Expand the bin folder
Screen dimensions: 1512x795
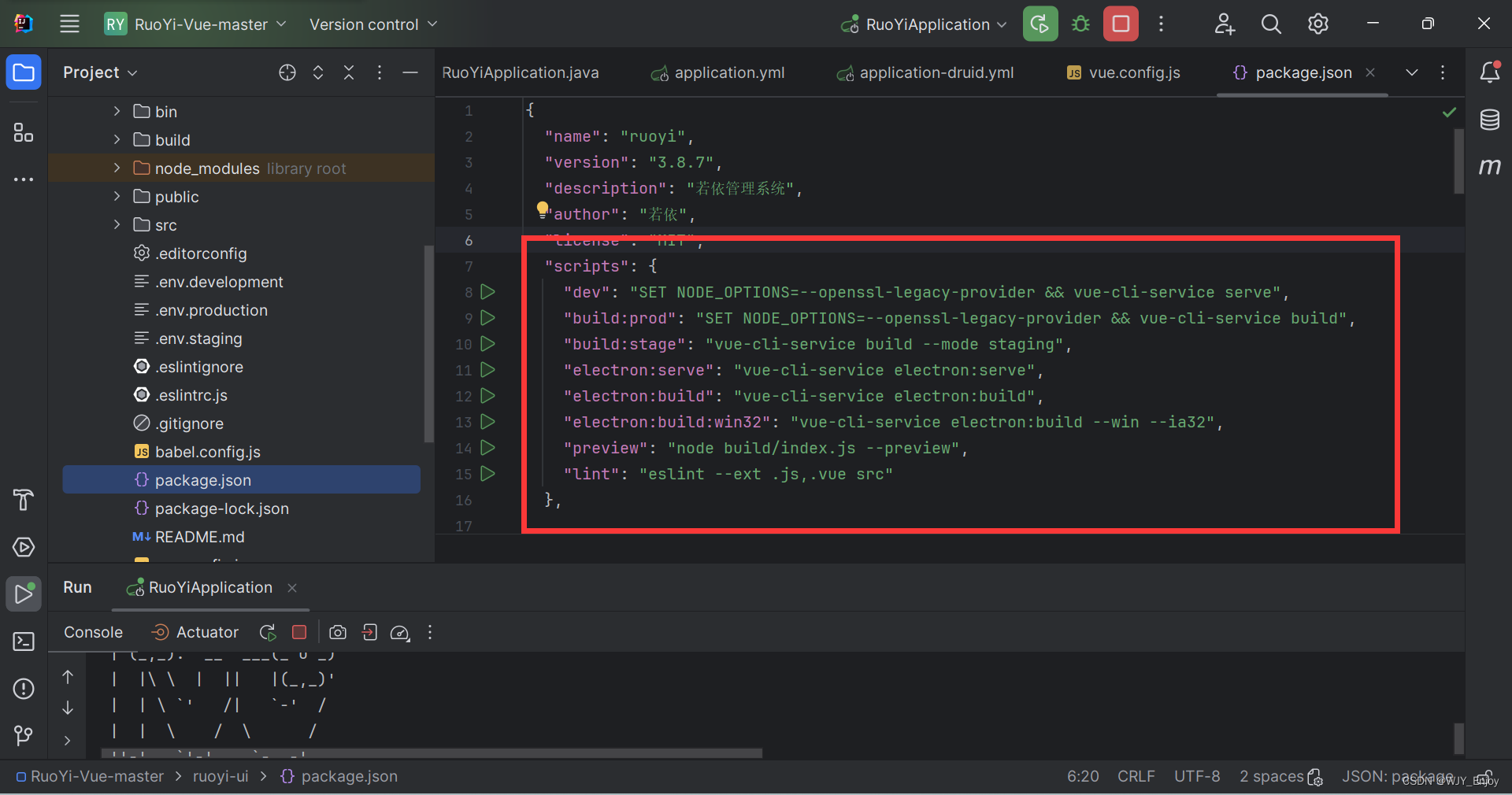pyautogui.click(x=117, y=111)
